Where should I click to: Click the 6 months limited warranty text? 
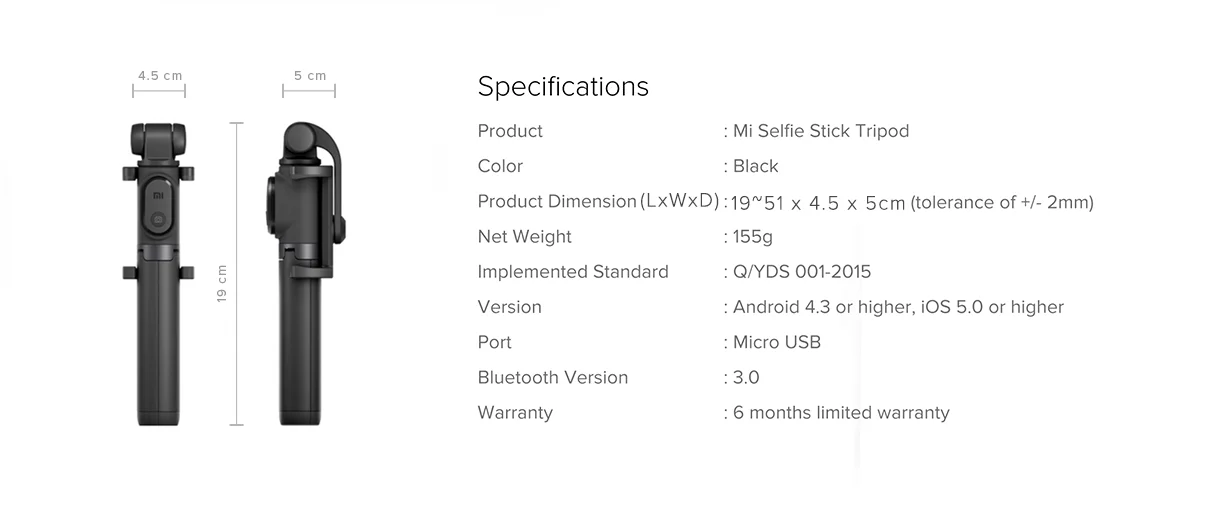click(x=840, y=413)
